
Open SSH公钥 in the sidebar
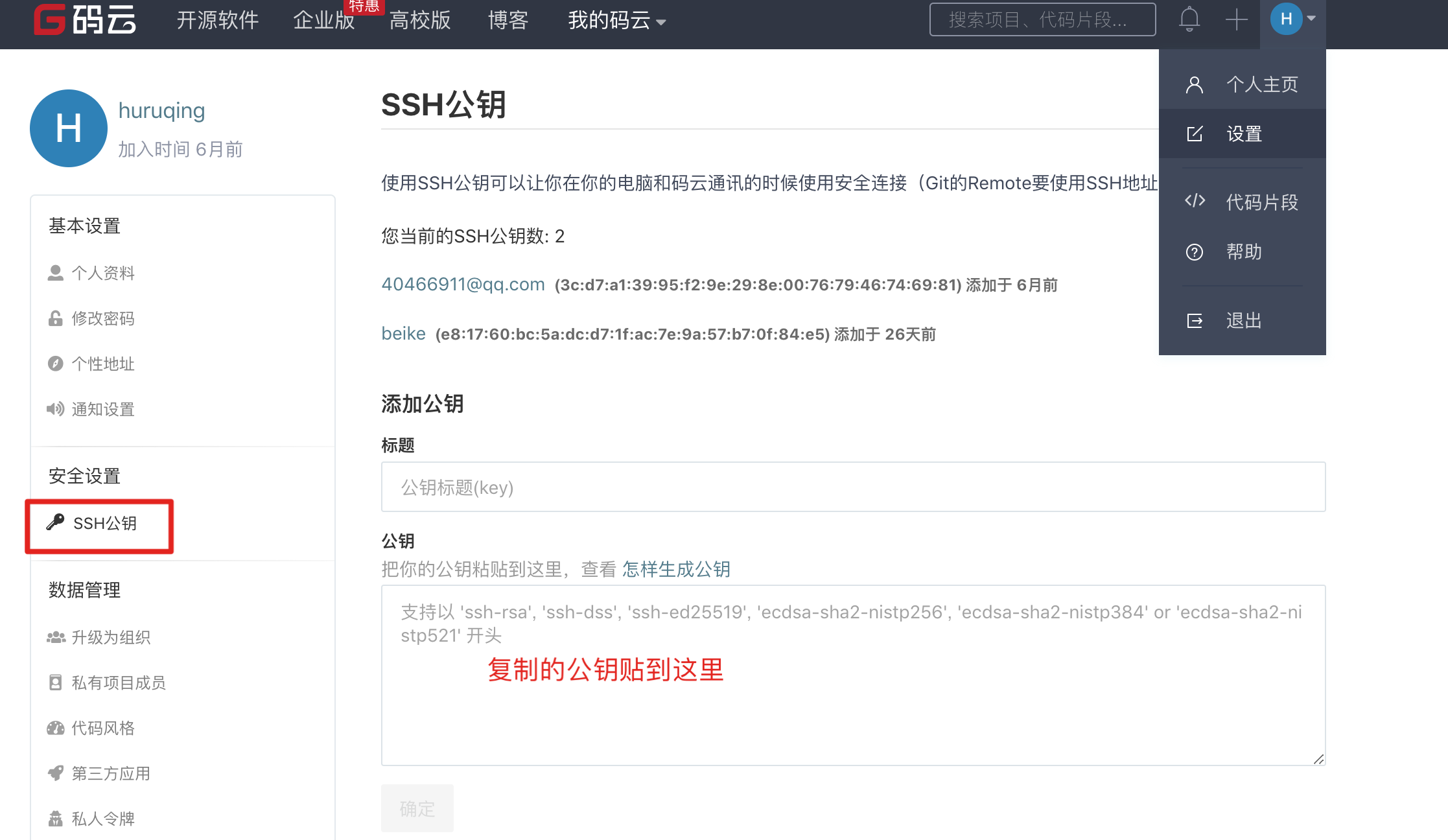pyautogui.click(x=105, y=523)
